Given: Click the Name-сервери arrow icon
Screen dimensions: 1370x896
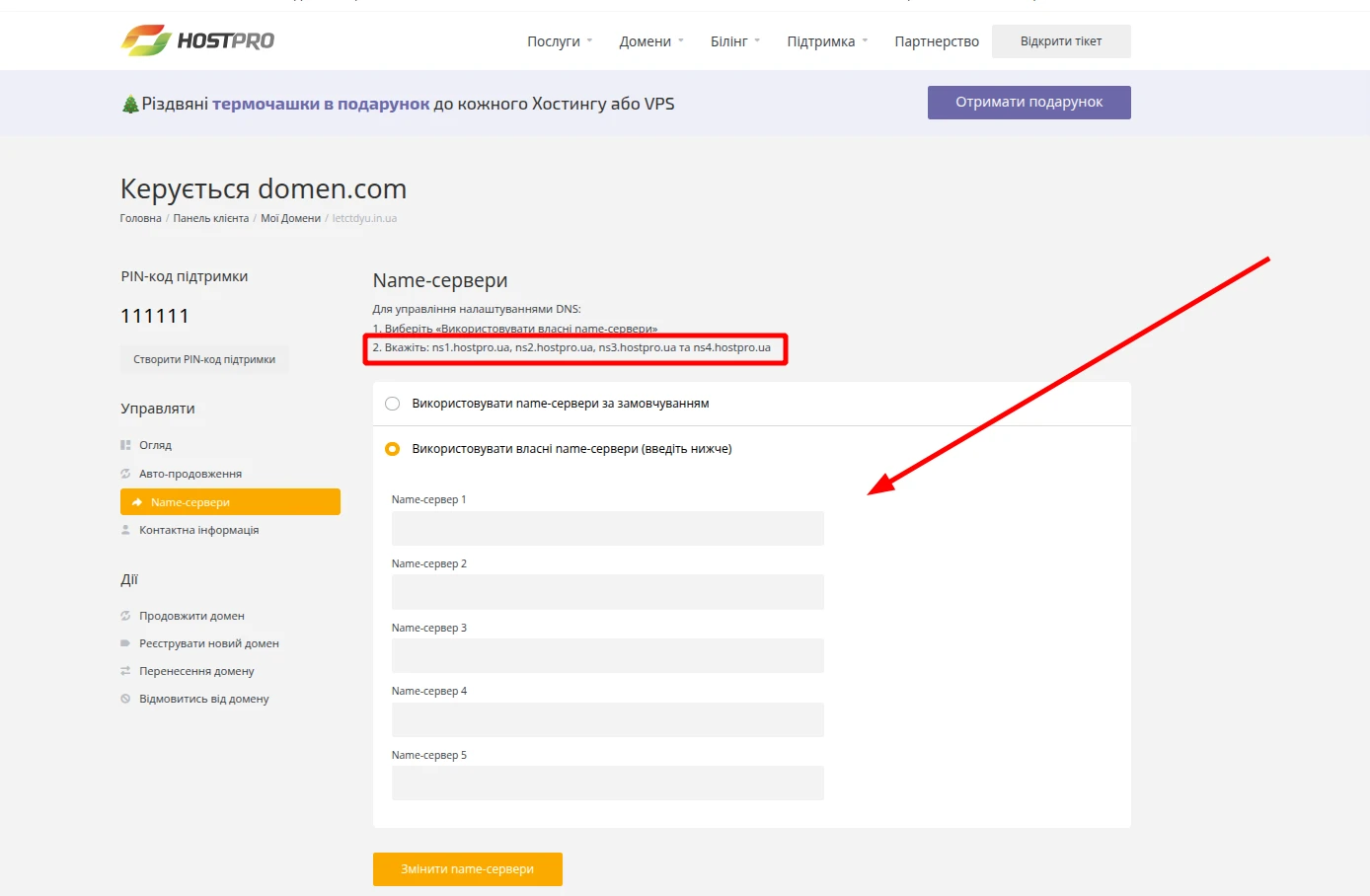Looking at the screenshot, I should pyautogui.click(x=136, y=501).
